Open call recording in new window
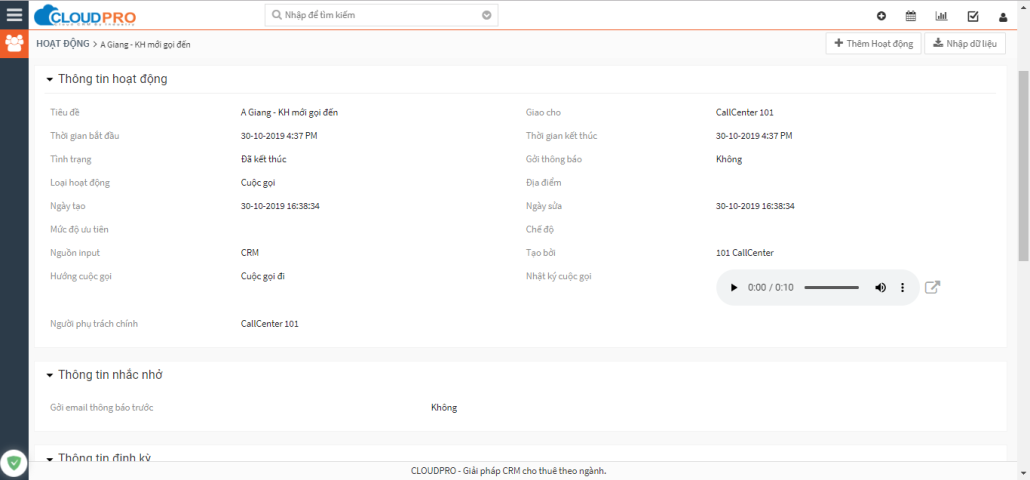1030x480 pixels. 932,288
